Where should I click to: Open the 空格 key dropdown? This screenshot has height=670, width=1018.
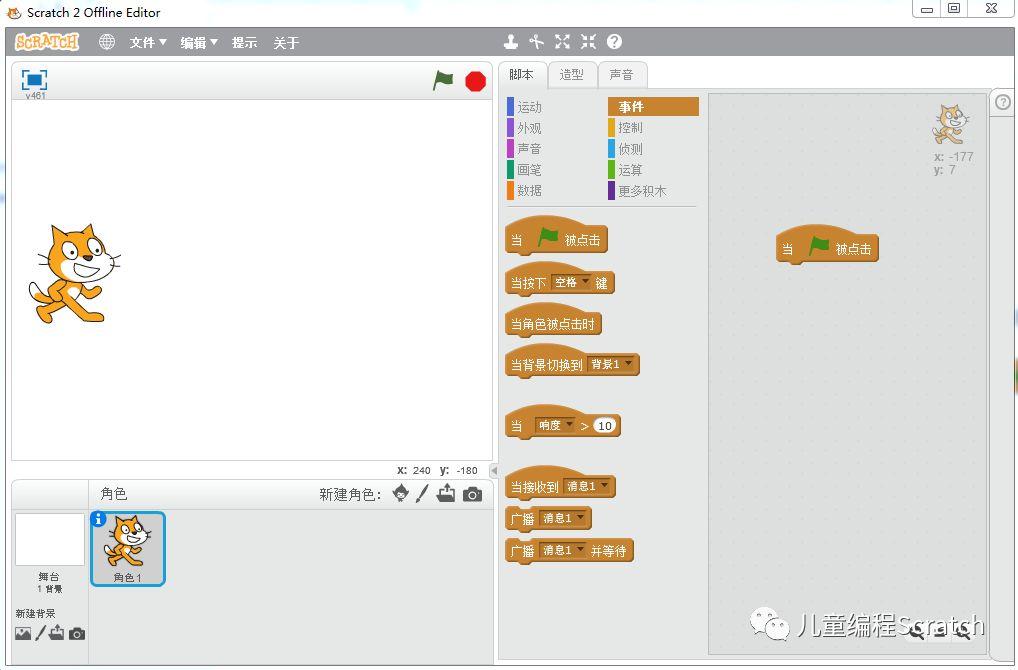571,282
